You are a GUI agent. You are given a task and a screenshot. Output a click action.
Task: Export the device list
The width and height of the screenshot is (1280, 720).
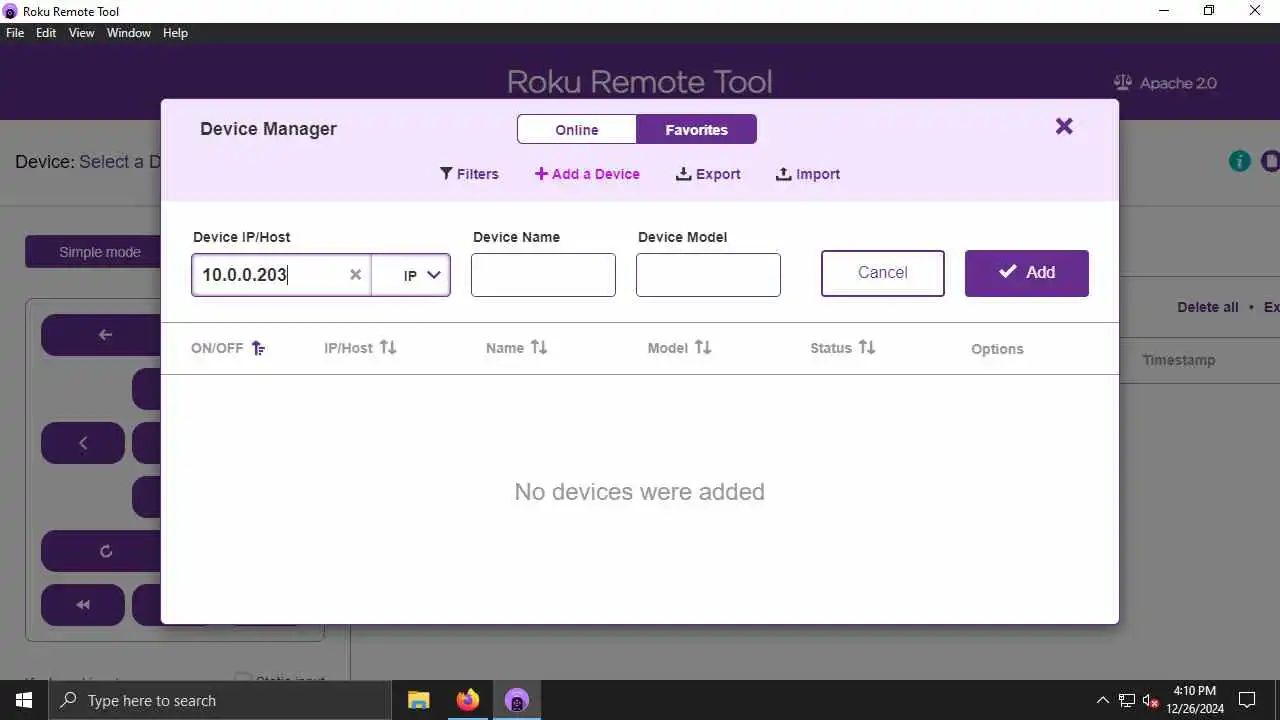coord(708,174)
